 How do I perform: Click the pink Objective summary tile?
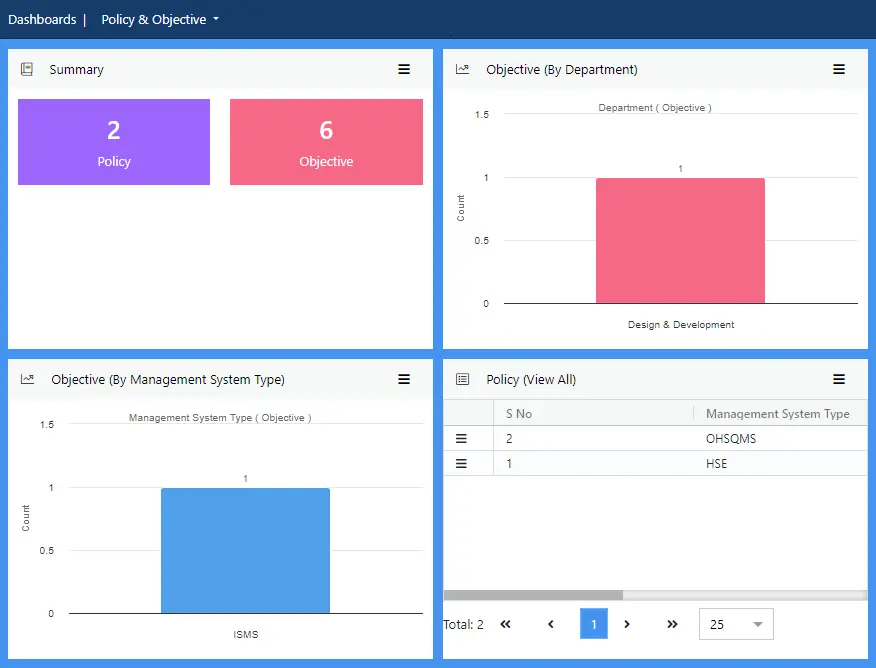point(326,142)
